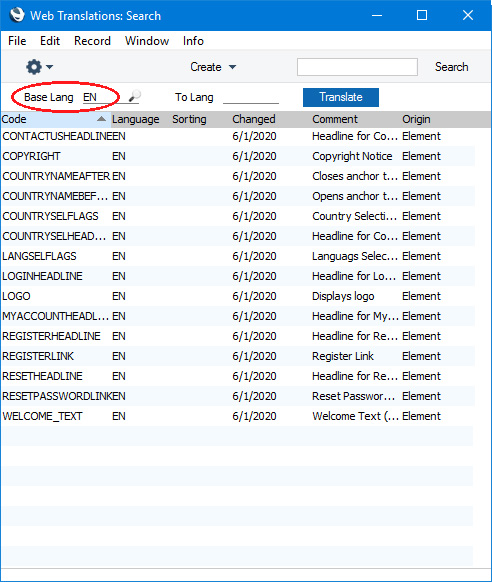Focus the search text field
492x582 pixels.
pyautogui.click(x=357, y=67)
